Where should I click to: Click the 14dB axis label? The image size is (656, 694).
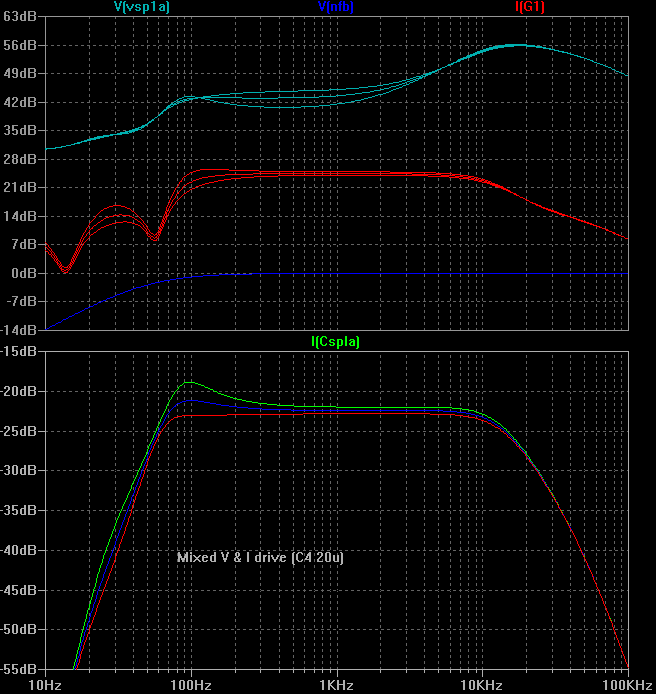click(x=19, y=216)
